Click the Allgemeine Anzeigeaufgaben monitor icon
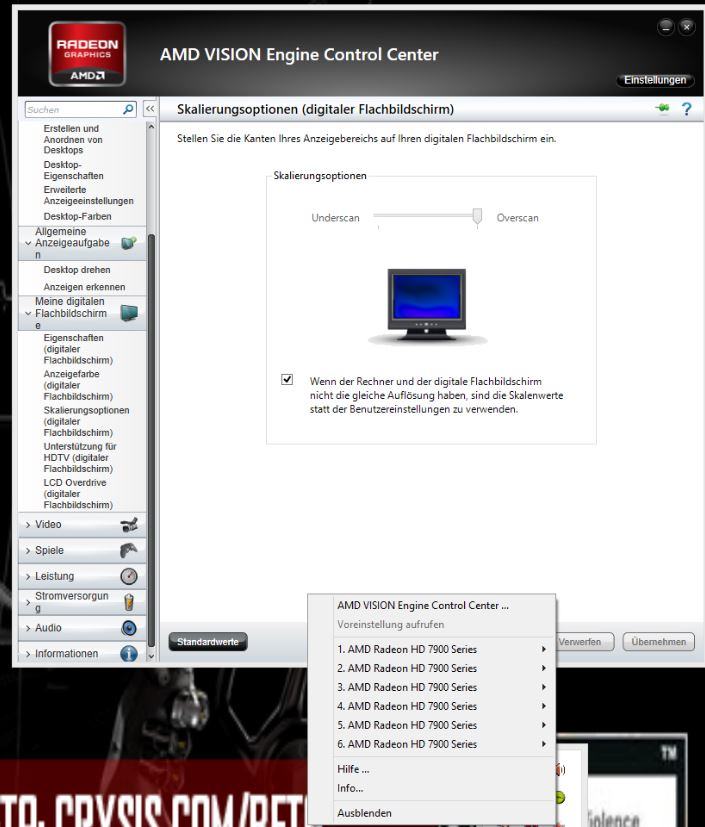705x827 pixels. 129,243
